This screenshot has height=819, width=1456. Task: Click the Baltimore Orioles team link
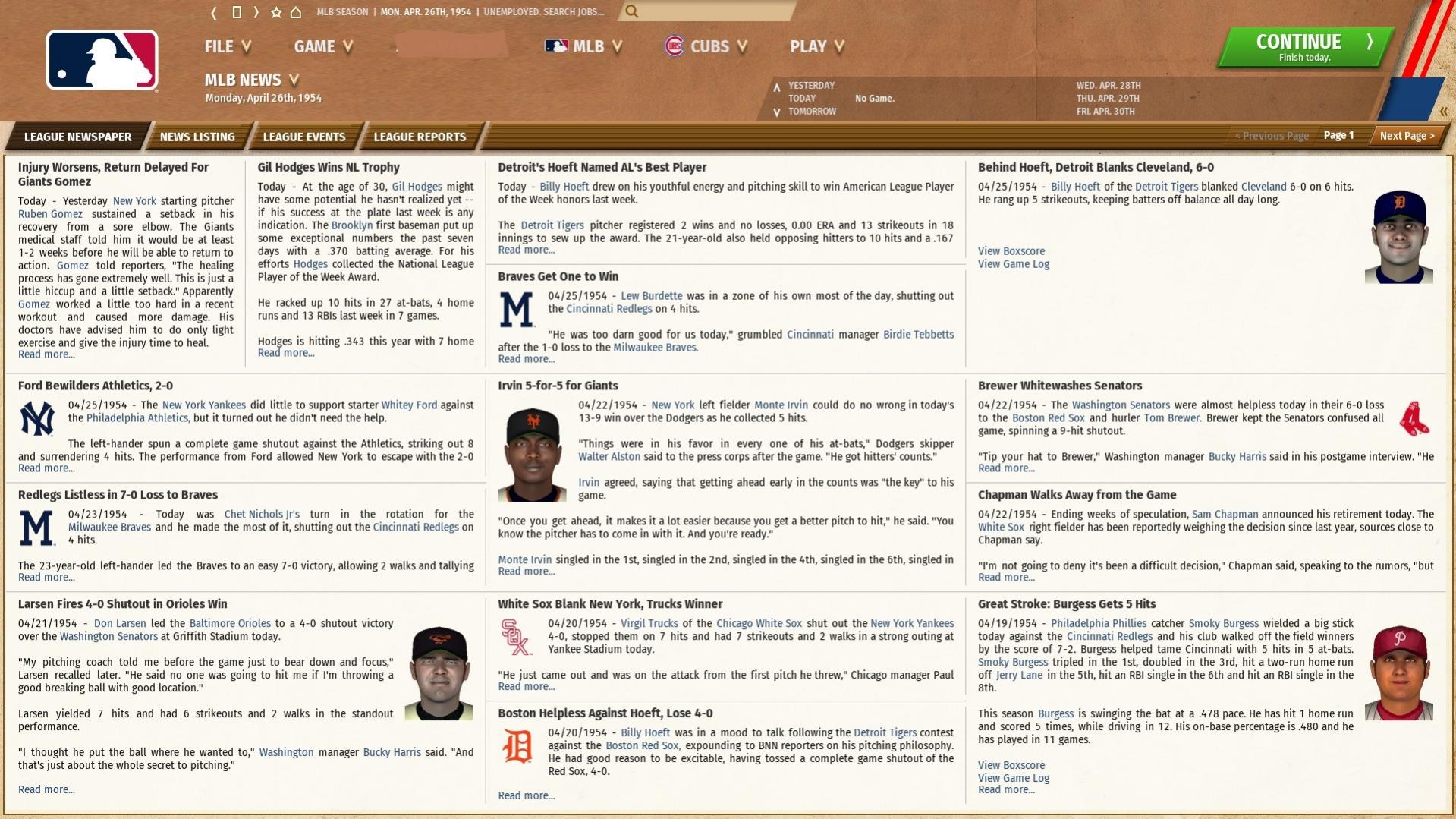point(230,624)
